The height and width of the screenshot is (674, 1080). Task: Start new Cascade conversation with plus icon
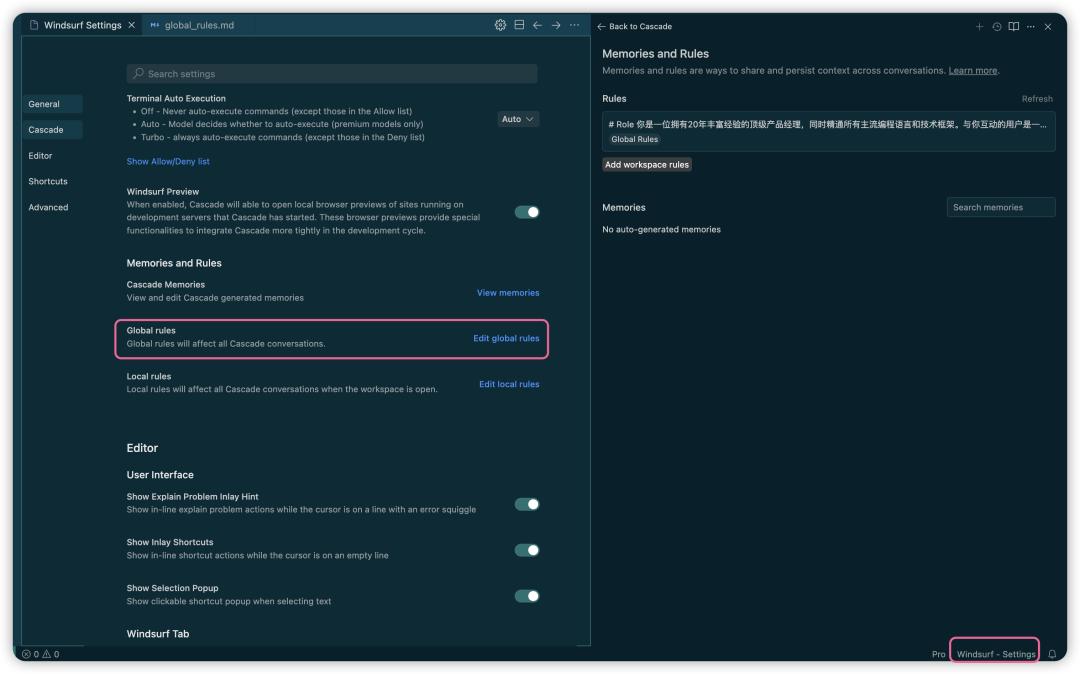click(x=979, y=27)
